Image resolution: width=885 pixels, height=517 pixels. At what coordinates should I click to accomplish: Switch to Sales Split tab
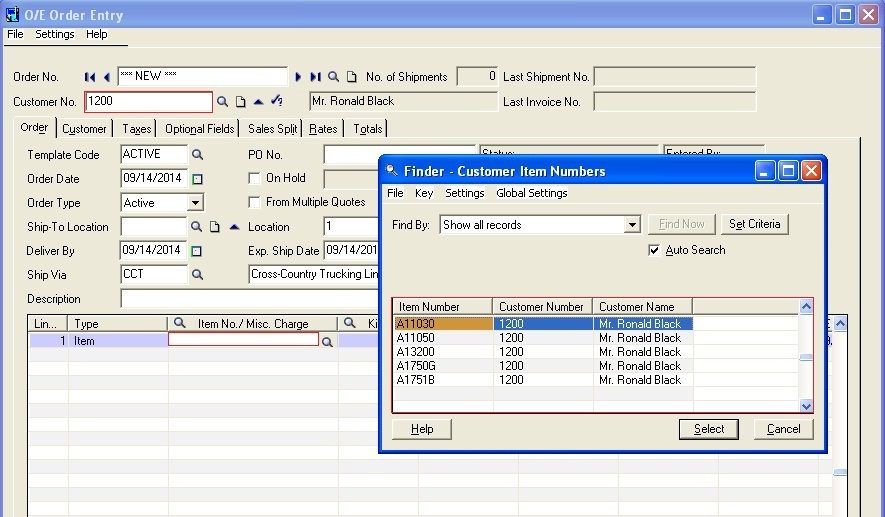pyautogui.click(x=272, y=129)
